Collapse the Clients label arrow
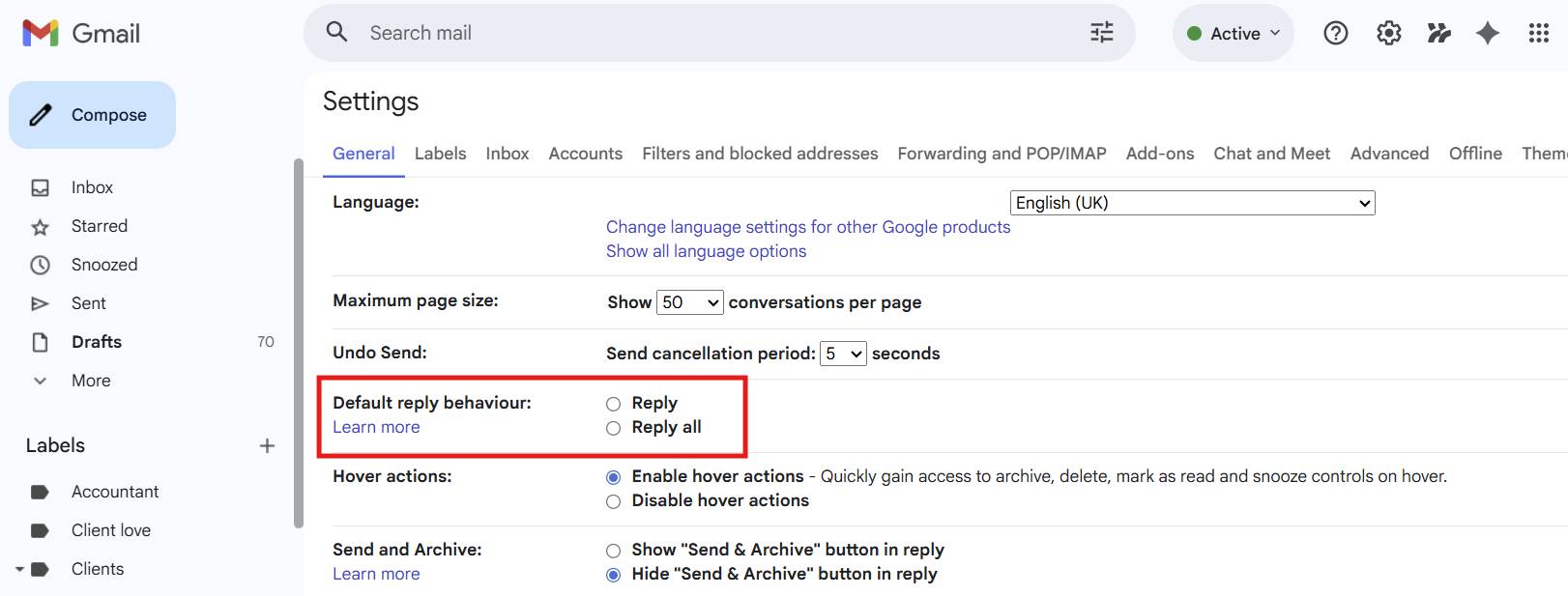This screenshot has width=1568, height=596. (x=19, y=569)
